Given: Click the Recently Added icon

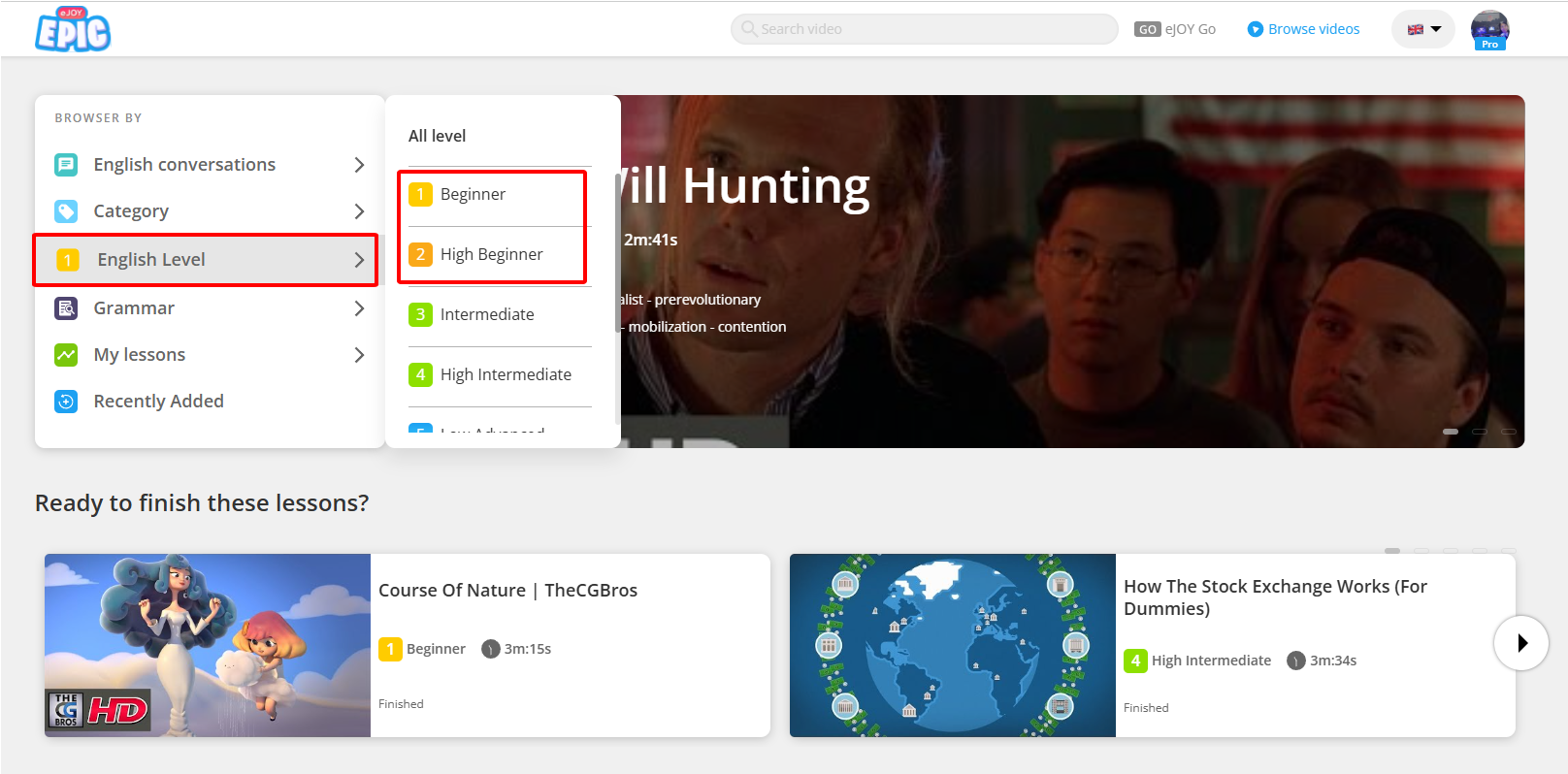Looking at the screenshot, I should click(x=66, y=402).
